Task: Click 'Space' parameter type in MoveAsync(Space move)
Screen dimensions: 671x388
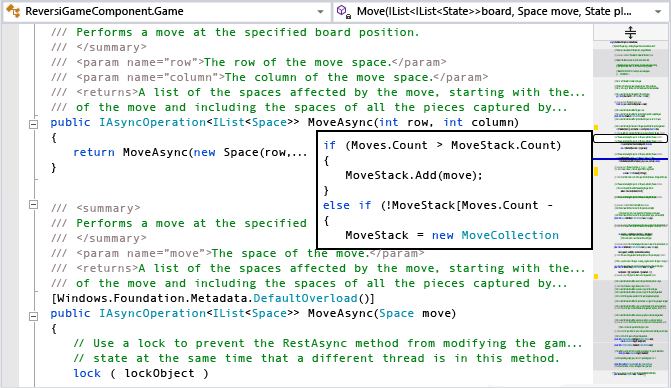Action: coord(396,314)
